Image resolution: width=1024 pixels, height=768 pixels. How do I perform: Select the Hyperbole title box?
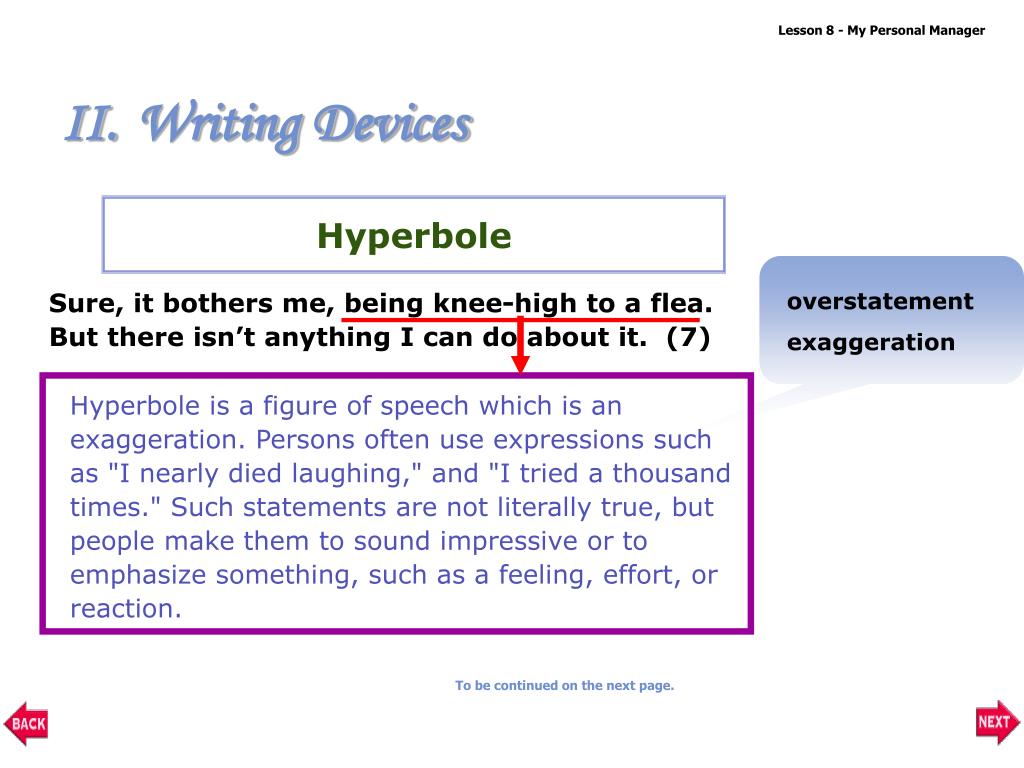[x=413, y=234]
